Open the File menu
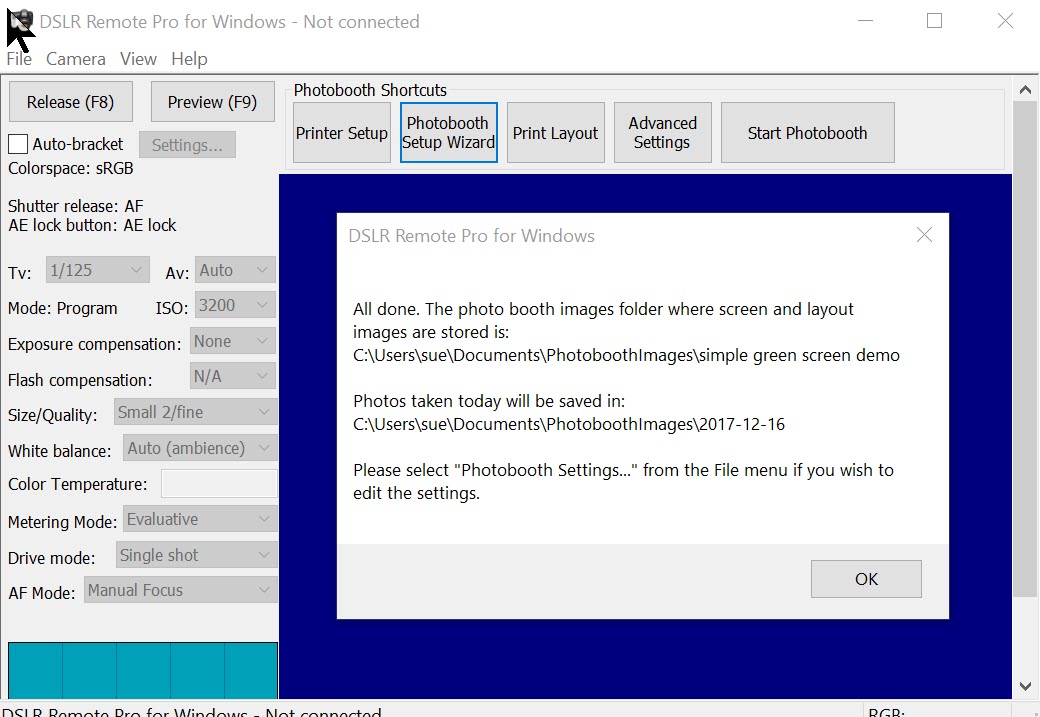This screenshot has height=717, width=1040. [x=19, y=59]
